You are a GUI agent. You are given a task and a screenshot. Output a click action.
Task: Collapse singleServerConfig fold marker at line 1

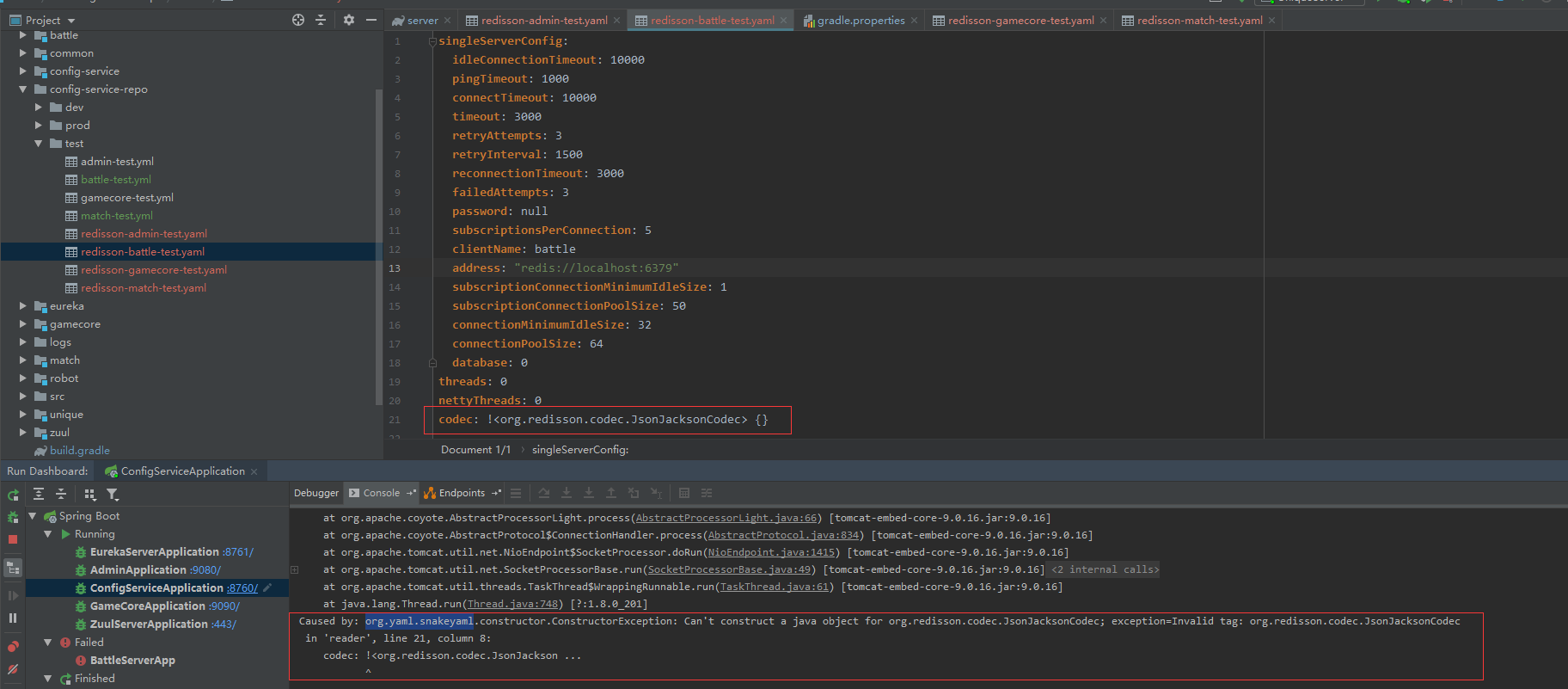[x=432, y=41]
